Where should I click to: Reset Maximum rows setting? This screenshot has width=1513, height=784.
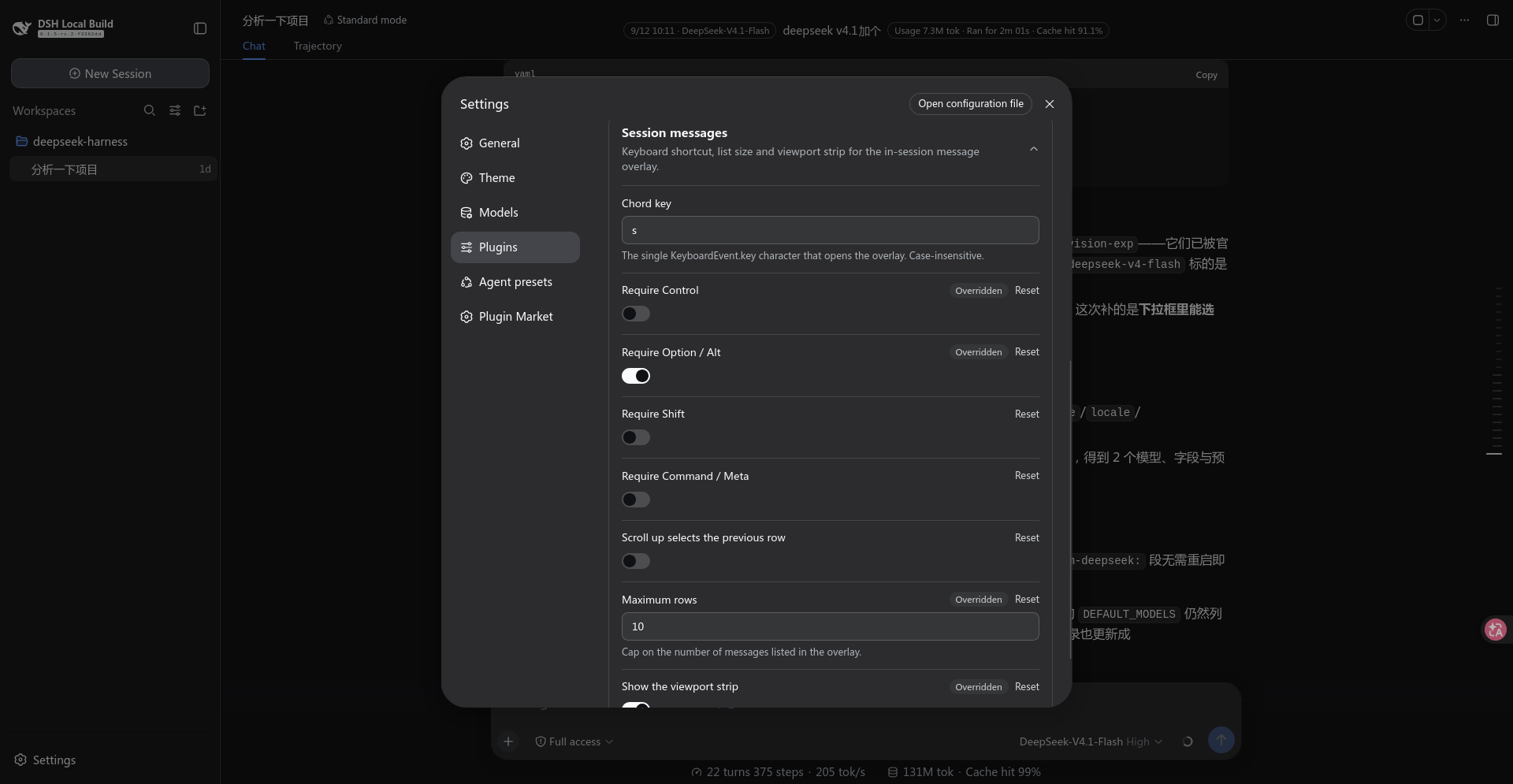point(1027,600)
